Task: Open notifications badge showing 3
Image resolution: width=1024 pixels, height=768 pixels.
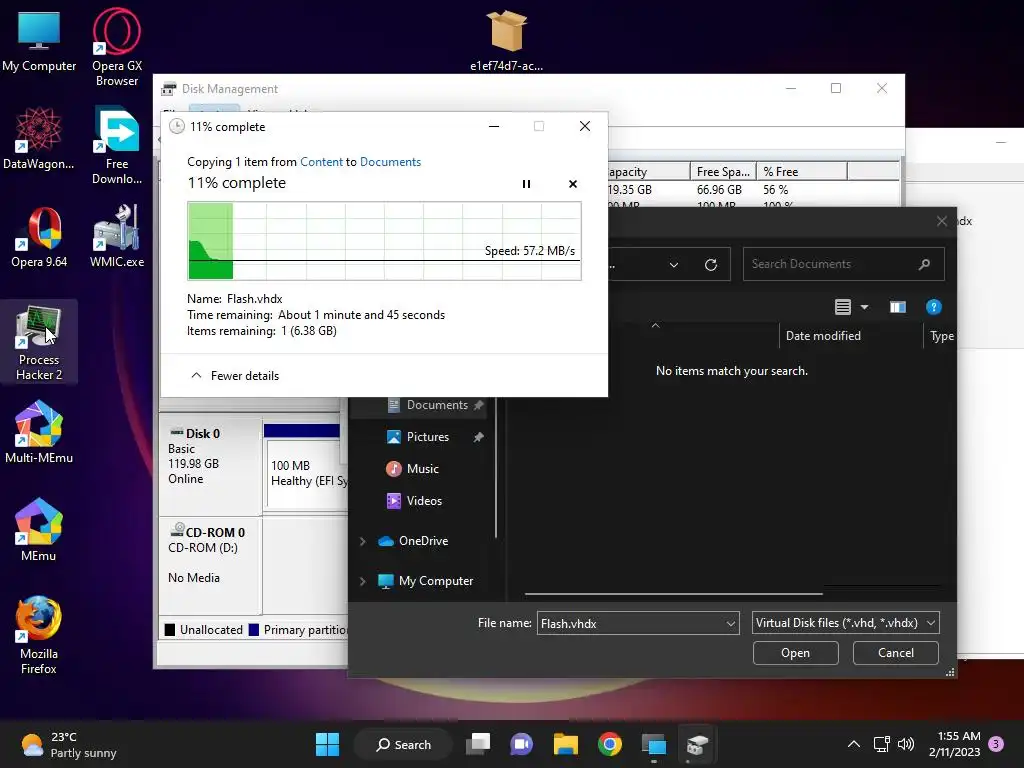Action: click(x=996, y=744)
